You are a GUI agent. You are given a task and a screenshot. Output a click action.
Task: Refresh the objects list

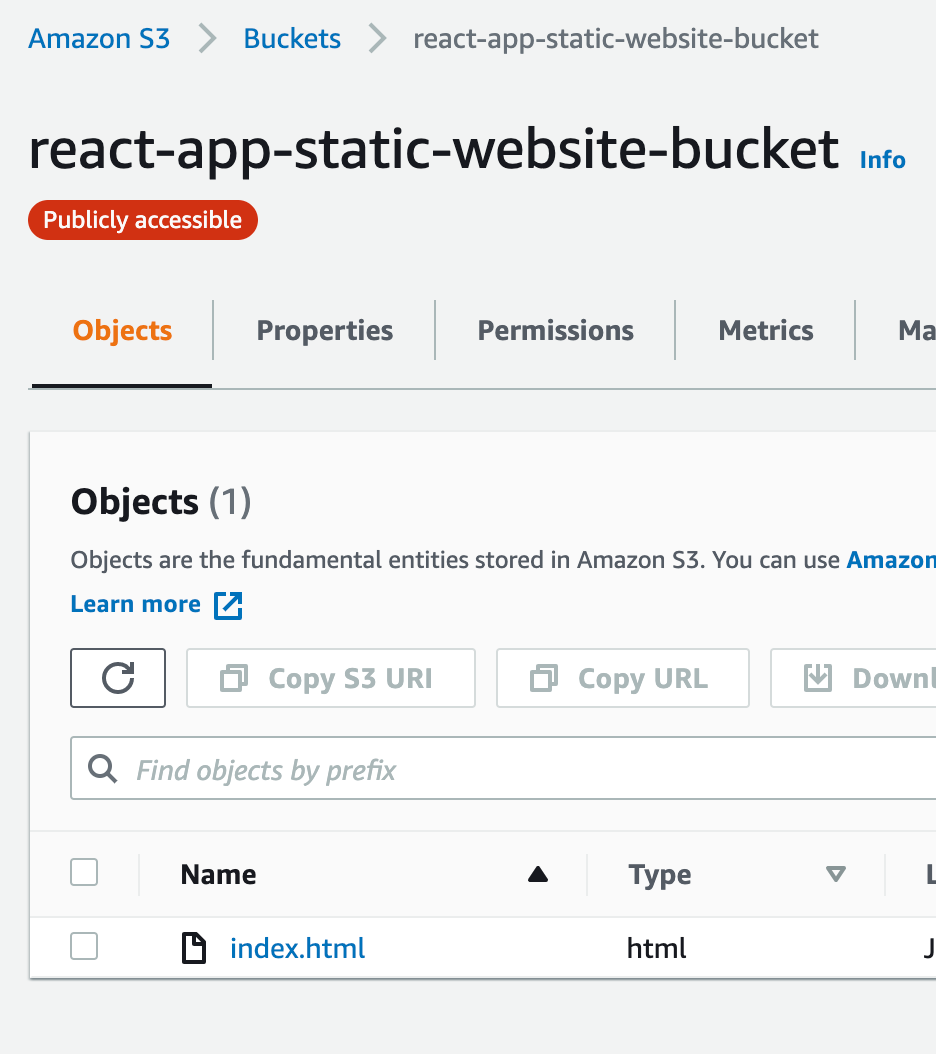117,678
